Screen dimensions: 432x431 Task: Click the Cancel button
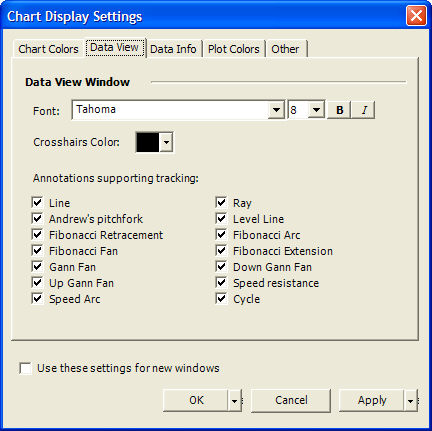coord(291,400)
